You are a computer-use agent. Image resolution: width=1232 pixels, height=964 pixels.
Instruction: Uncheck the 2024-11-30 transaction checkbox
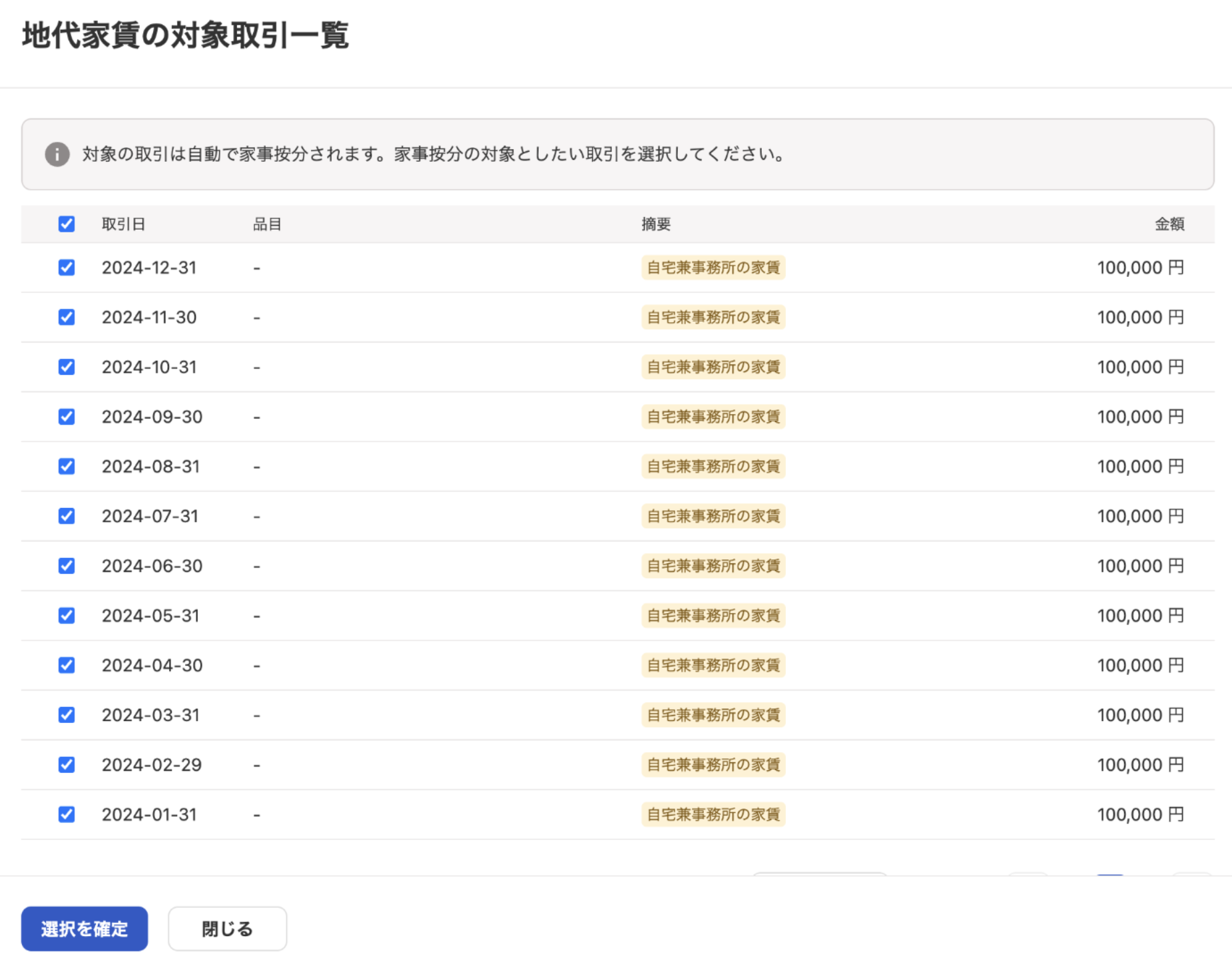point(67,318)
